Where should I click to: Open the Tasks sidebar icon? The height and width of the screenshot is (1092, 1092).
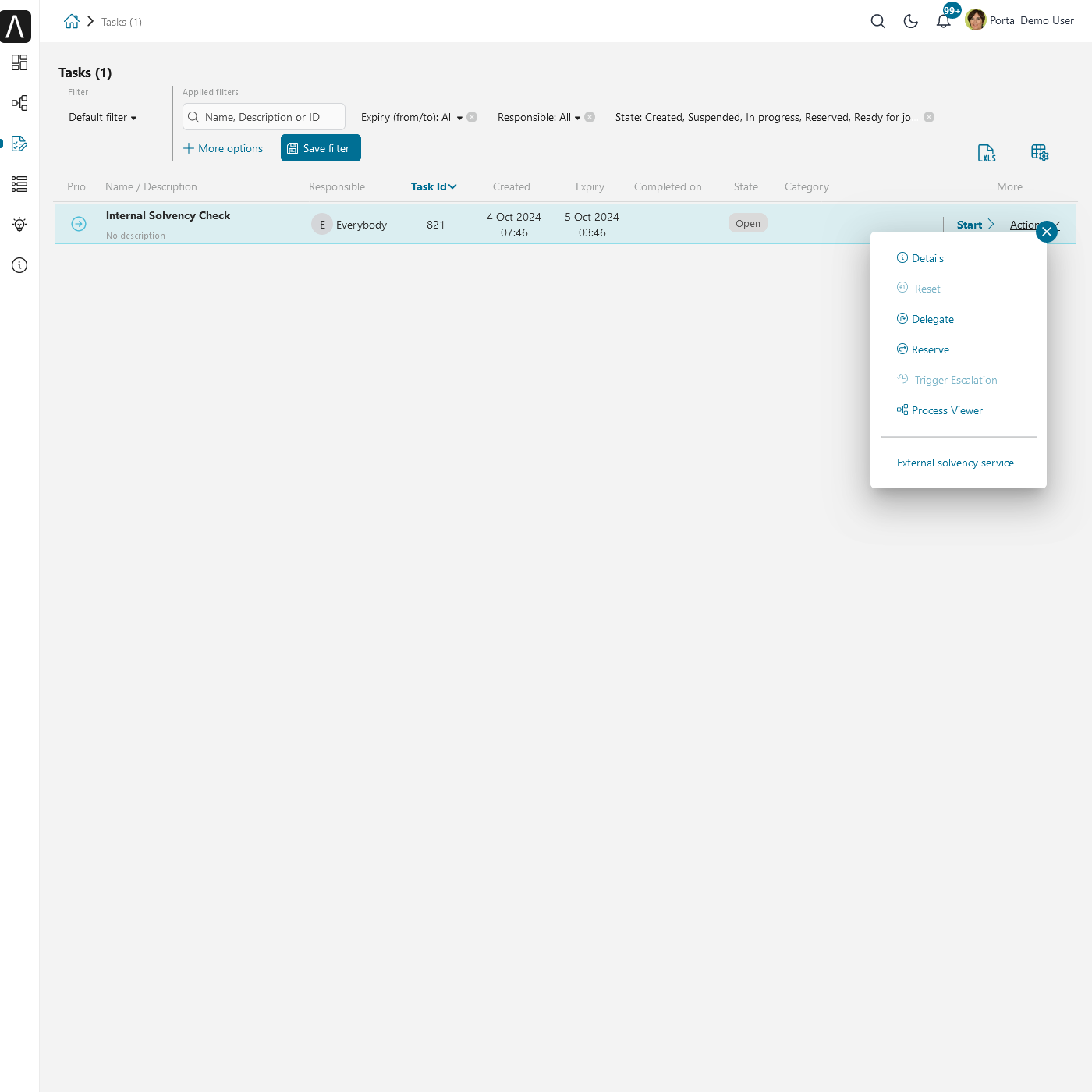tap(19, 144)
